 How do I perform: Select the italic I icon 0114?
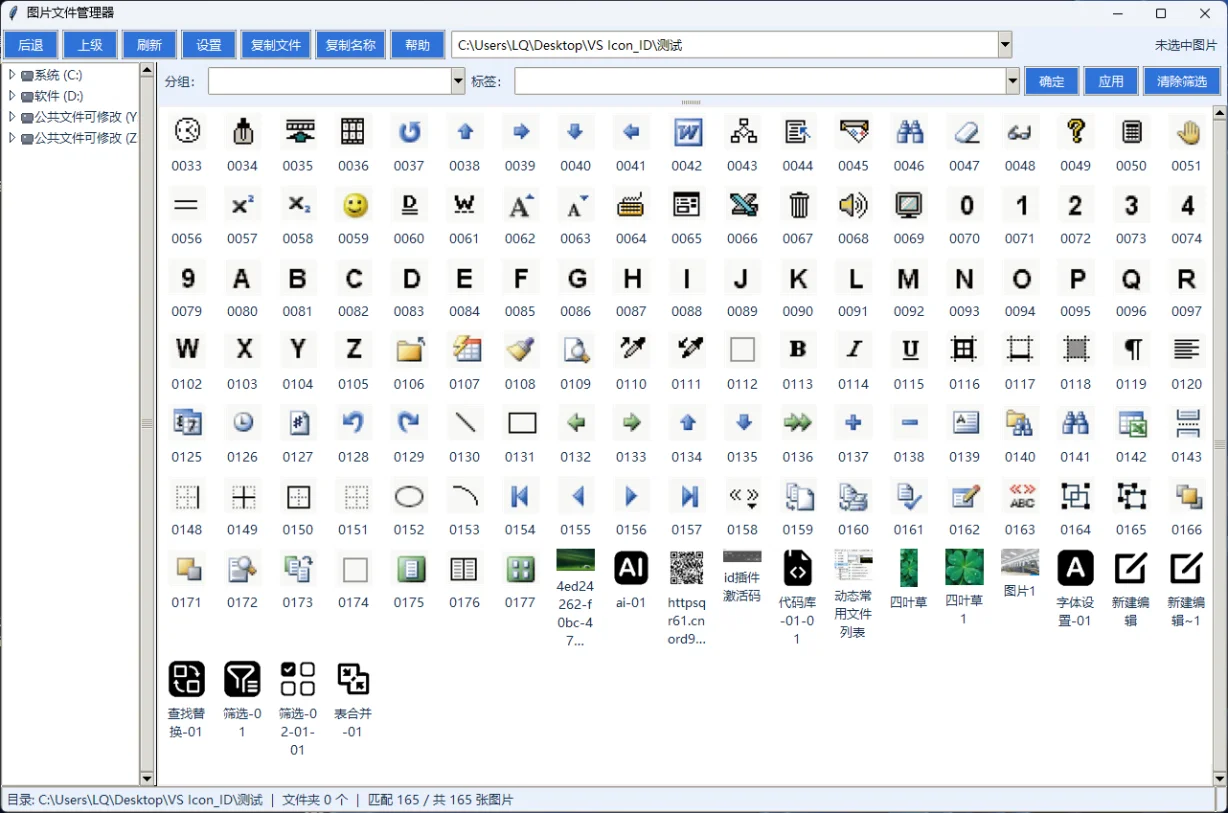pos(853,351)
